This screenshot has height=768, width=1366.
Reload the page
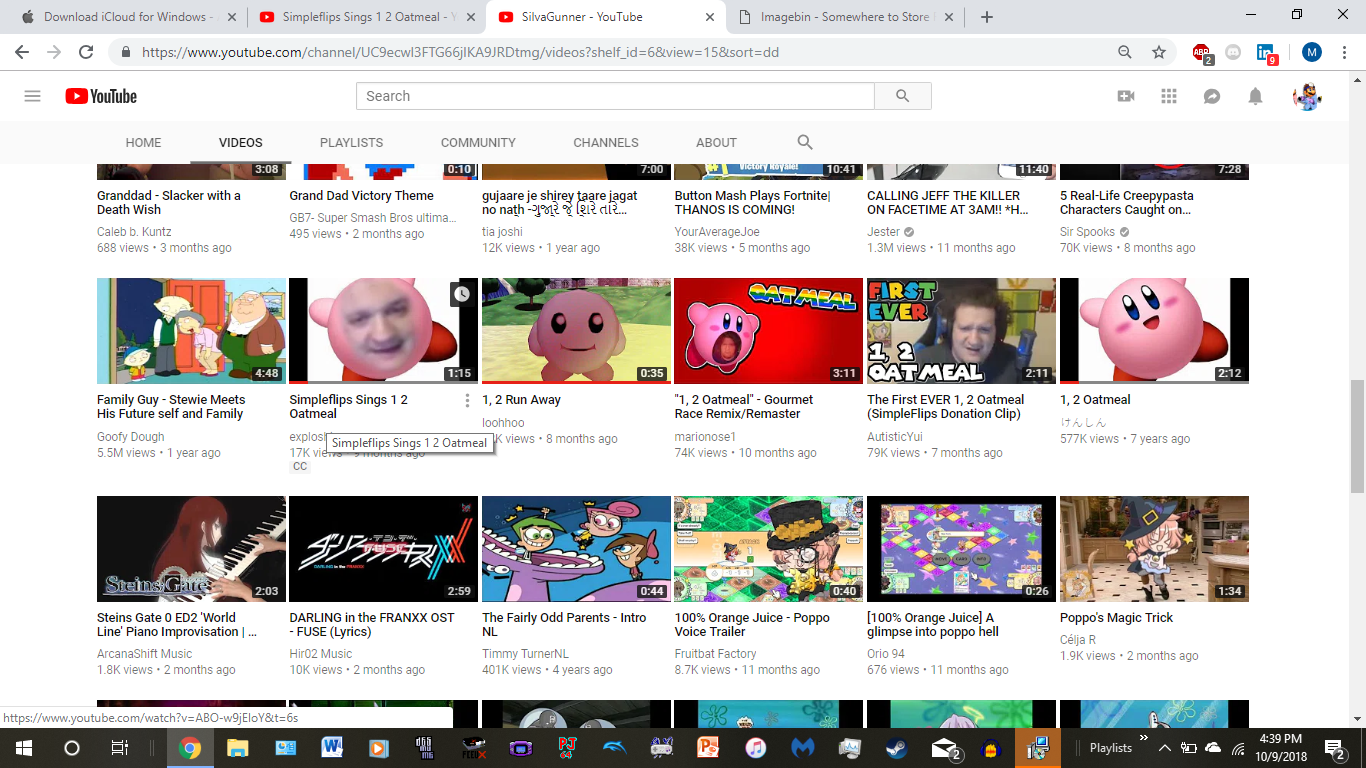[86, 52]
